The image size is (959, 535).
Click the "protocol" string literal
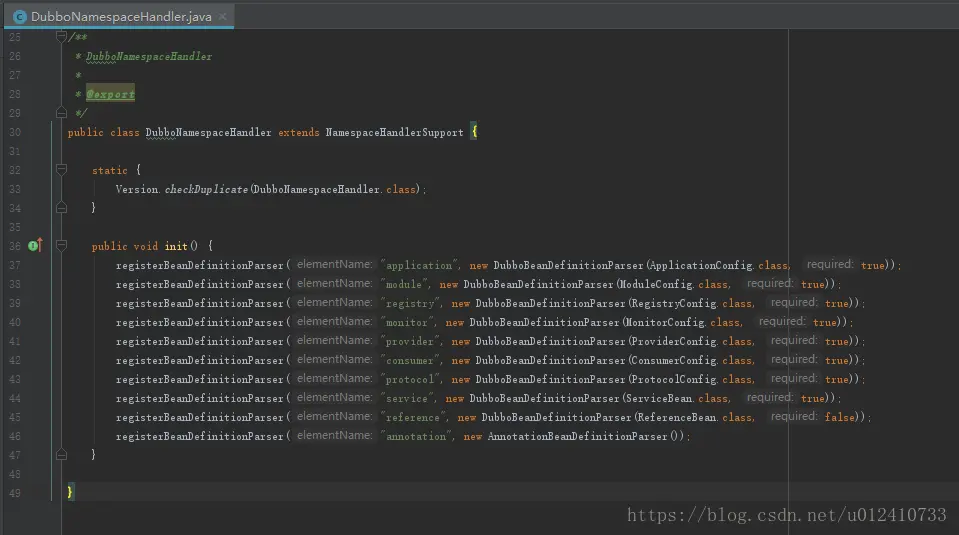click(410, 379)
